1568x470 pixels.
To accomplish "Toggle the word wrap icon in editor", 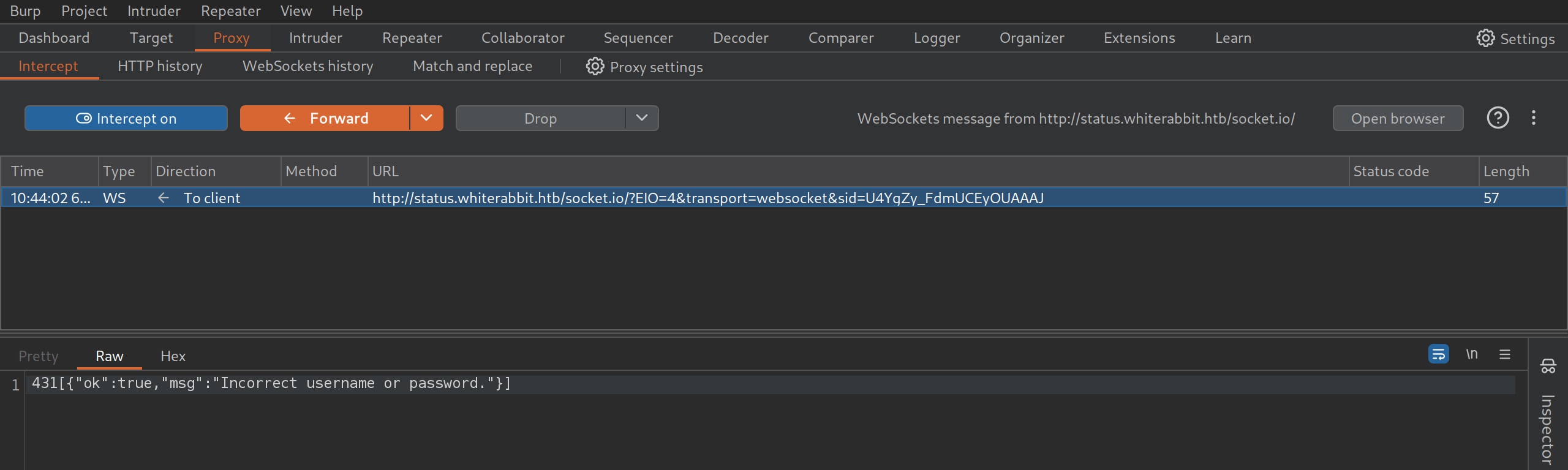I will (x=1438, y=354).
